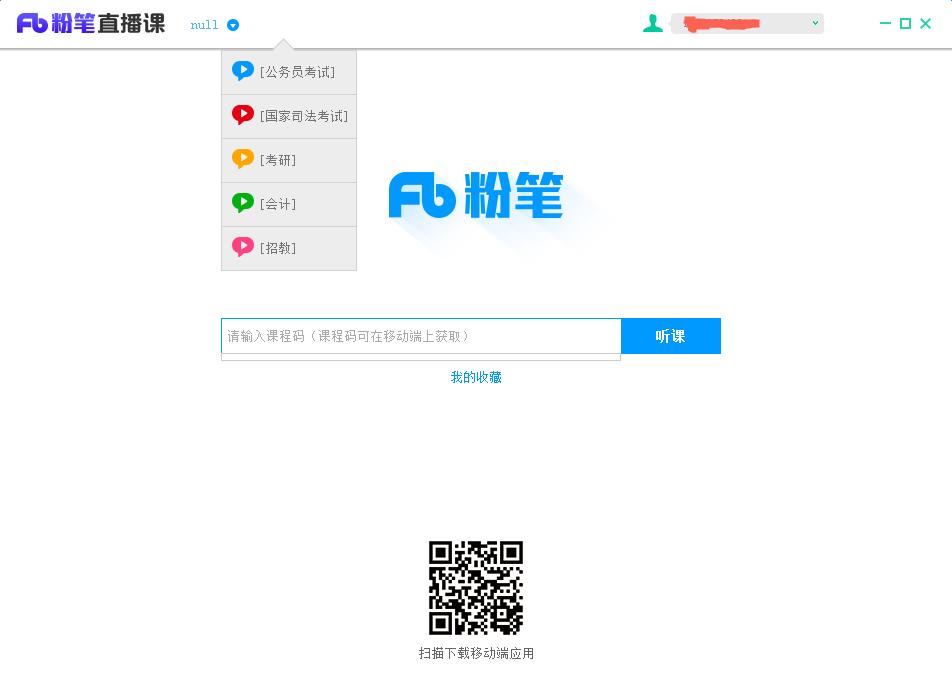Open the user account dropdown
Image resolution: width=952 pixels, height=692 pixels.
pos(747,23)
